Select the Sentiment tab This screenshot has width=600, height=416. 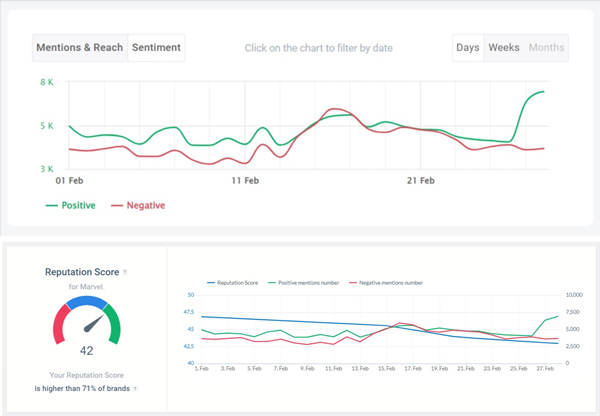coord(156,48)
